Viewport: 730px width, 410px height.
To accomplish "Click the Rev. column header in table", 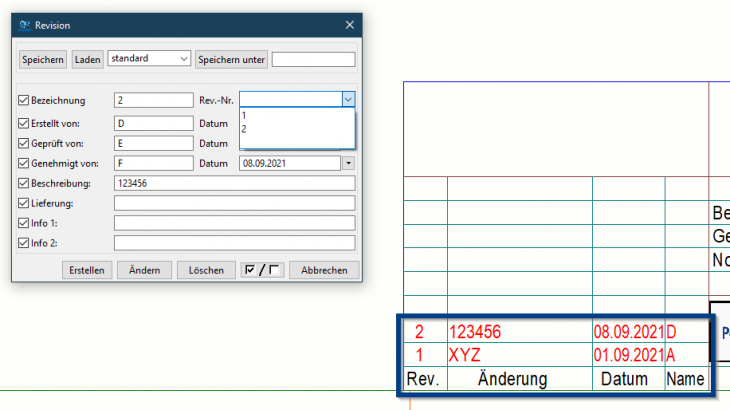I will pyautogui.click(x=423, y=379).
